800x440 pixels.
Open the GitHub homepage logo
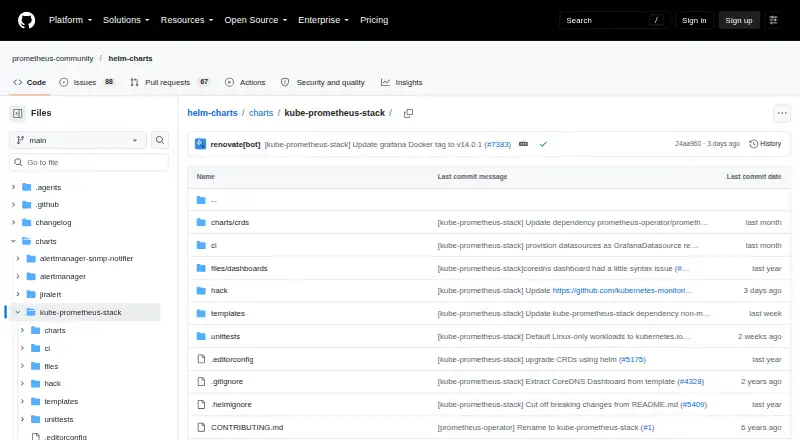click(27, 20)
